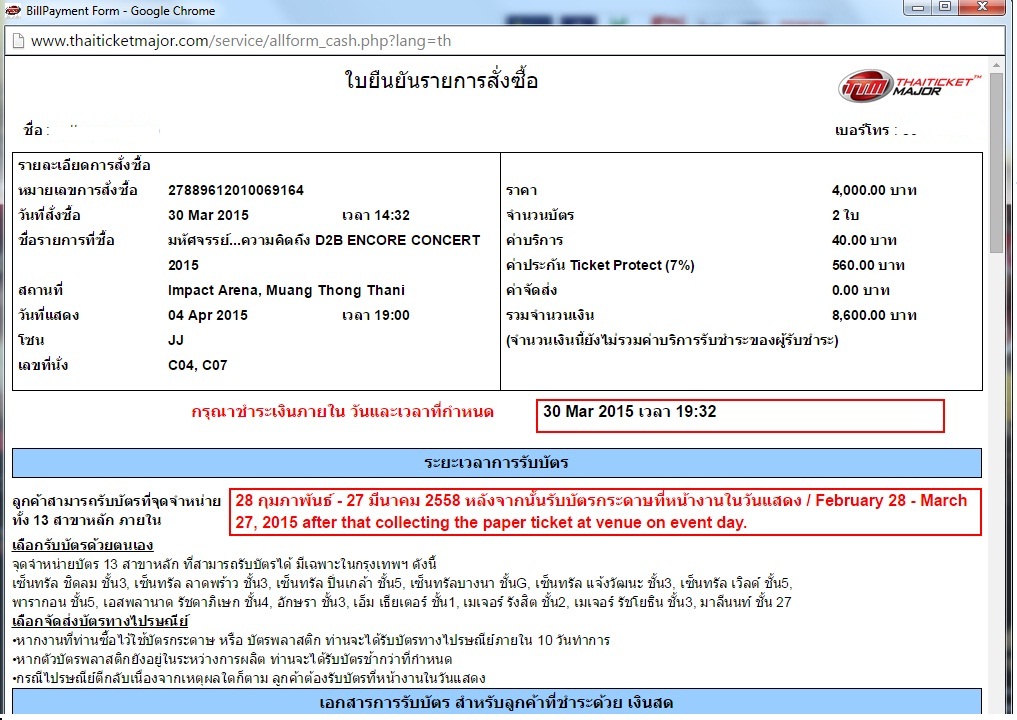Click the address bar URL field
This screenshot has height=720, width=1017.
click(506, 41)
